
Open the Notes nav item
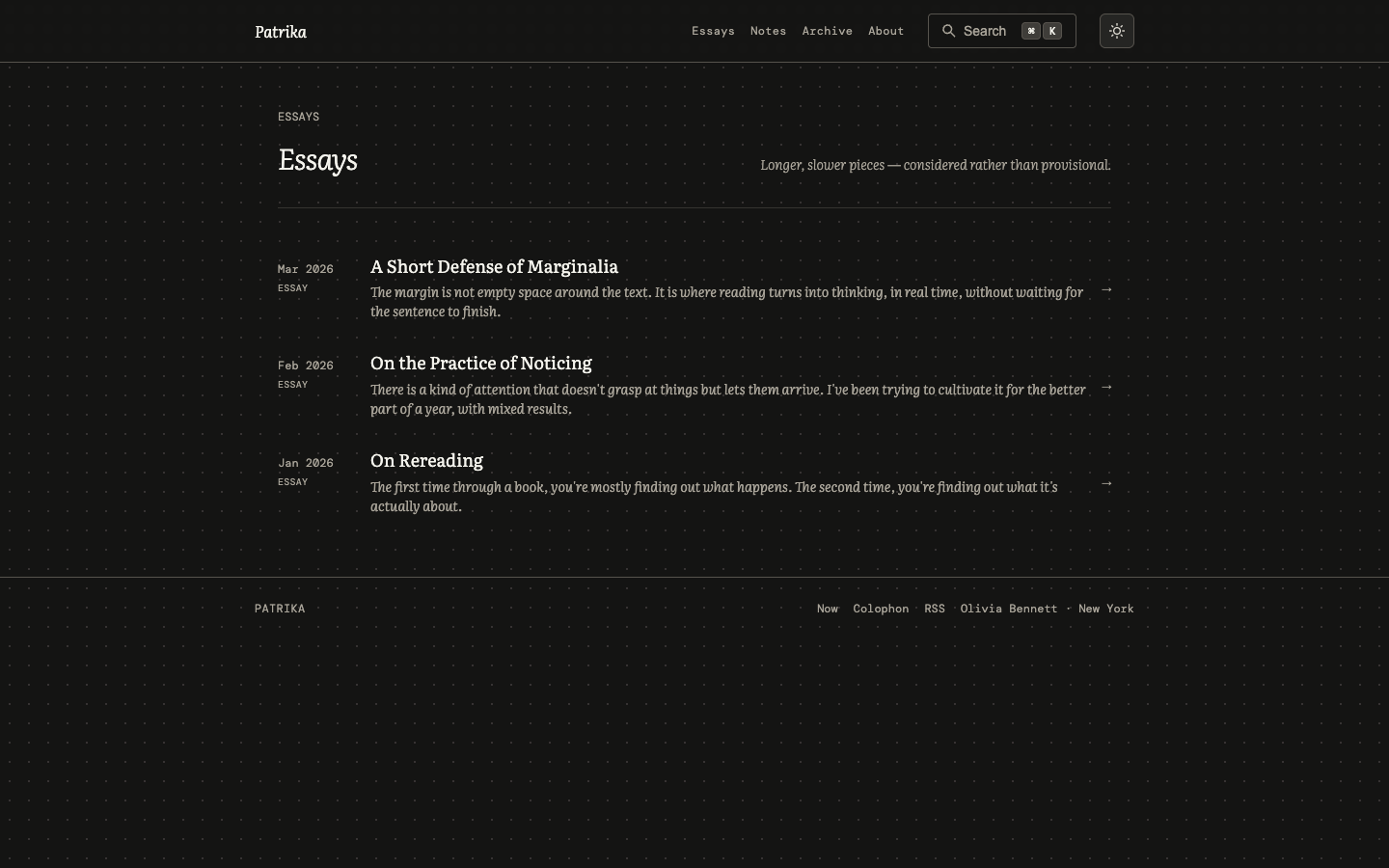[x=768, y=31]
